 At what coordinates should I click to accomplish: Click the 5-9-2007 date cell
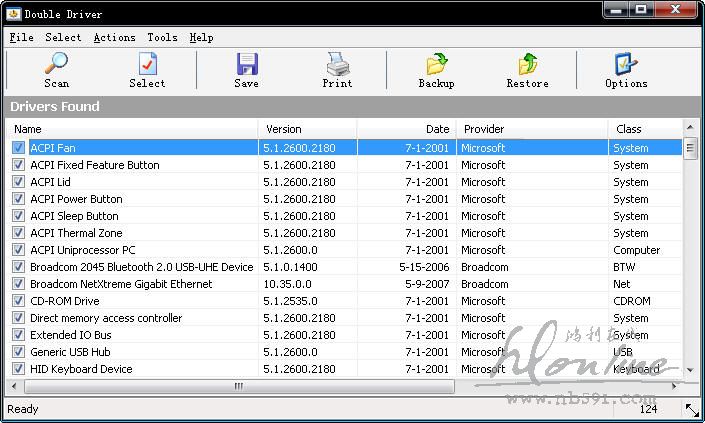coord(427,284)
